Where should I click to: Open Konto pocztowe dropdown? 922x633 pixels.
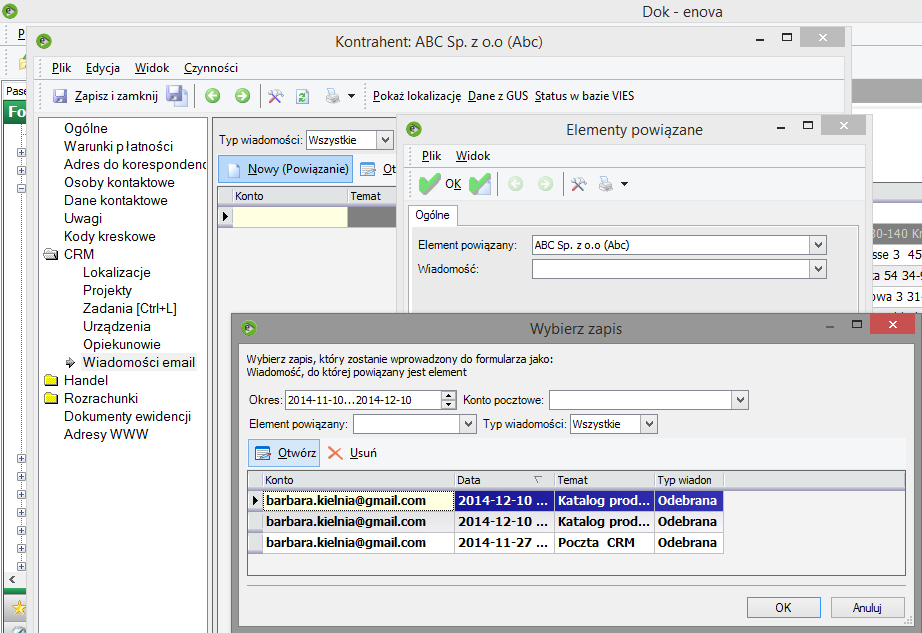pyautogui.click(x=740, y=400)
